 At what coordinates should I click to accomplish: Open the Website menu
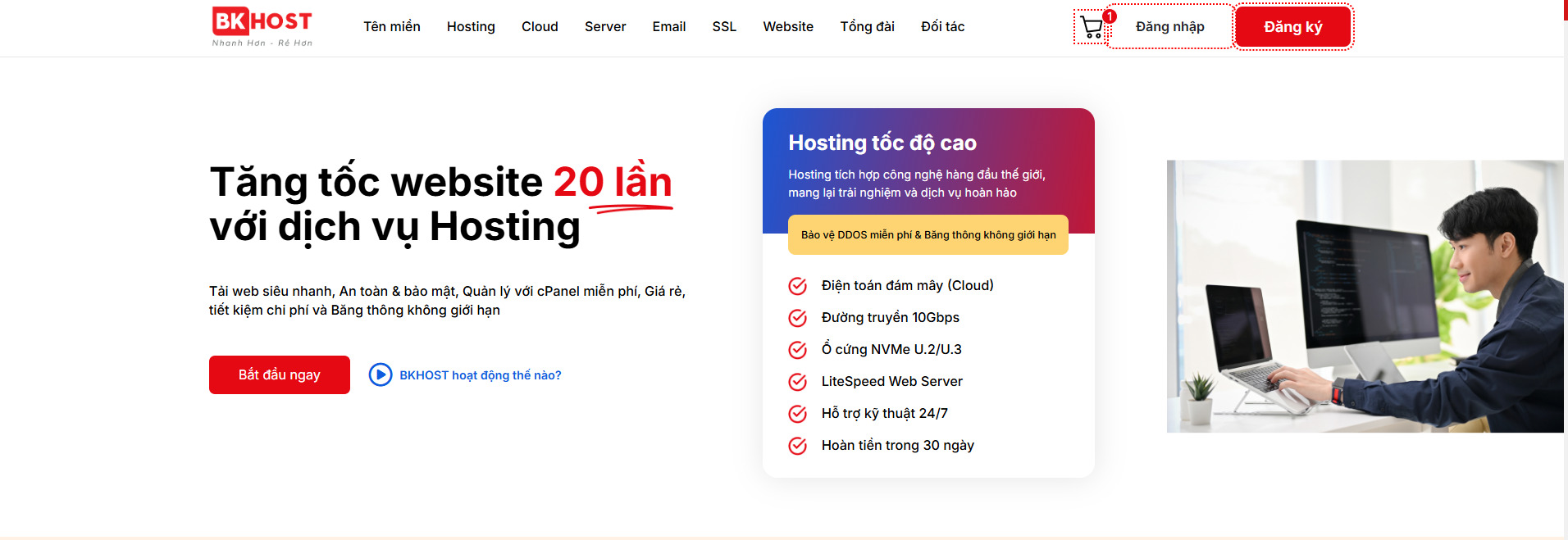click(788, 27)
